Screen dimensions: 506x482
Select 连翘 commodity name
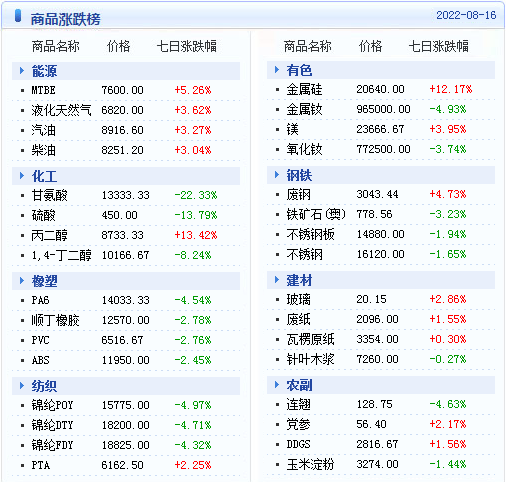click(x=298, y=404)
